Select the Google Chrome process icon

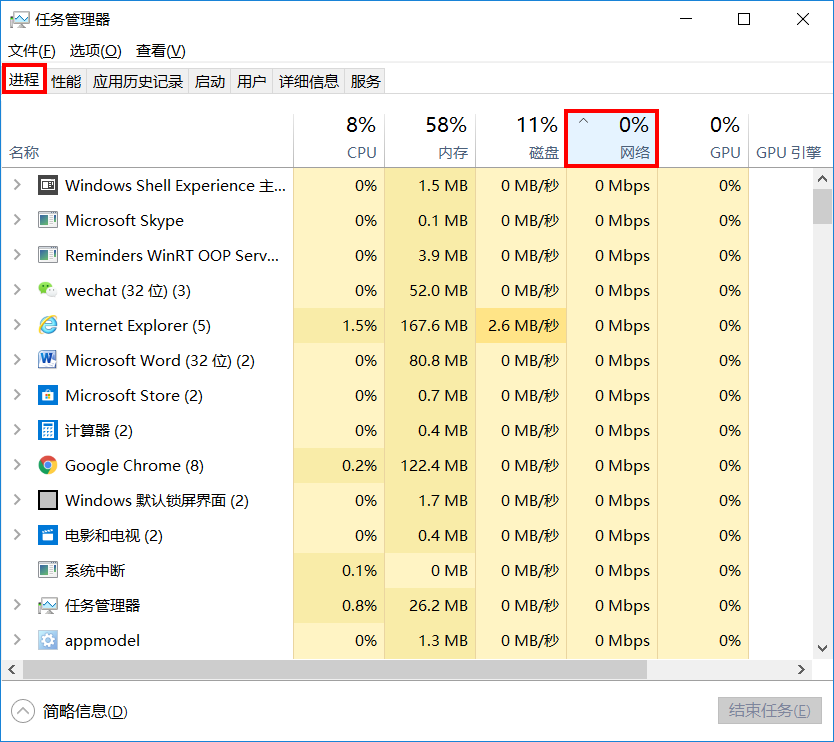click(47, 465)
